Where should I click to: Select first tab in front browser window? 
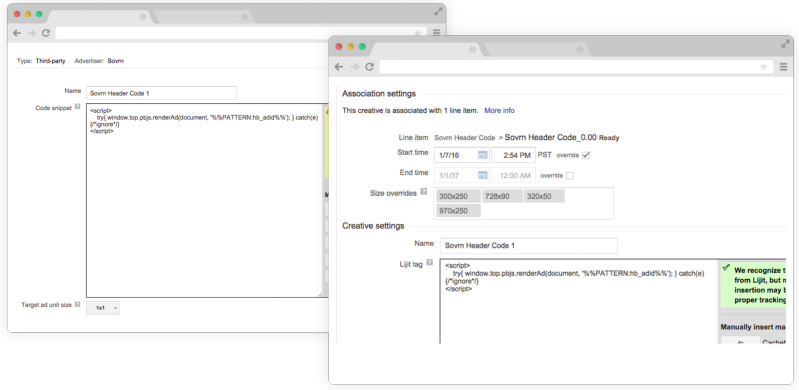[x=426, y=49]
